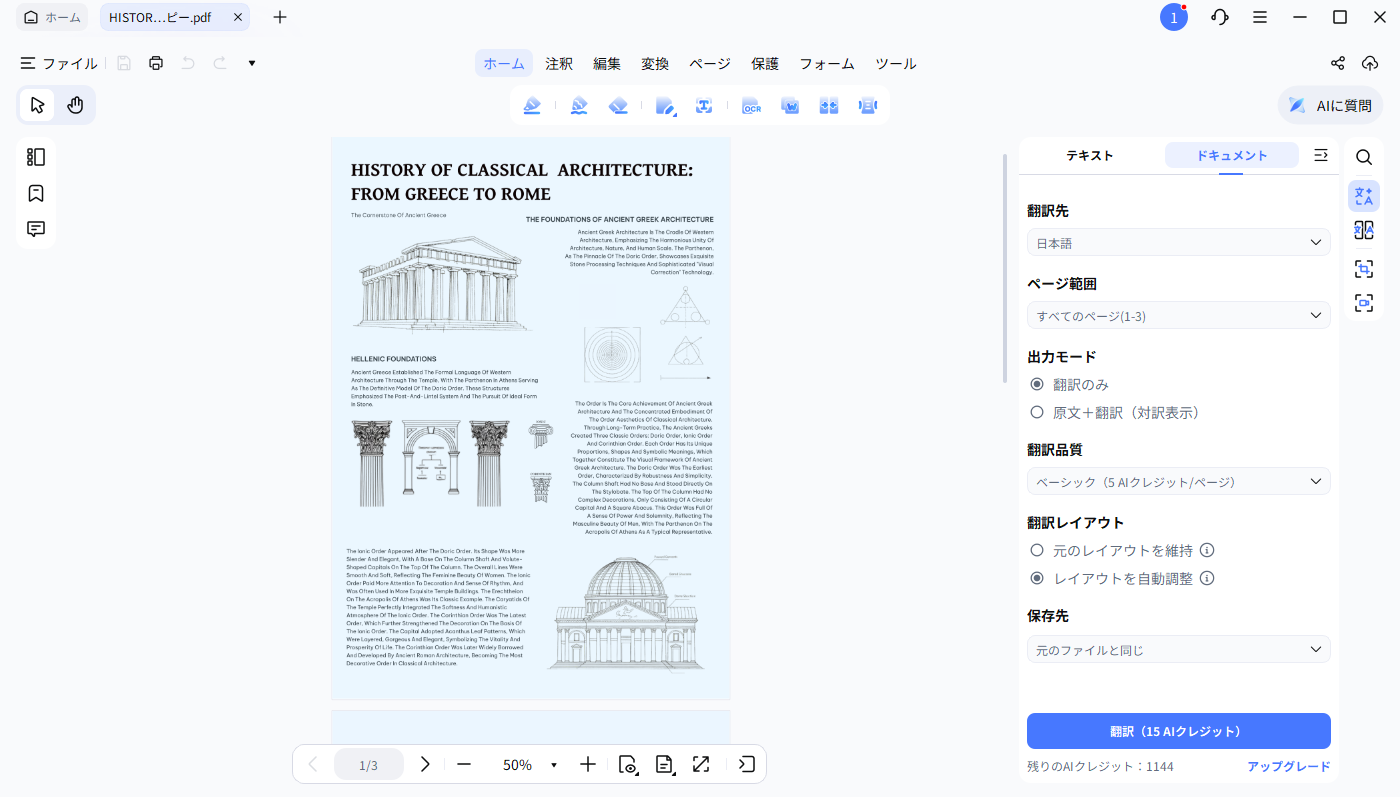1400x797 pixels.
Task: Select the highlighter tool in the toolbar
Action: (x=532, y=106)
